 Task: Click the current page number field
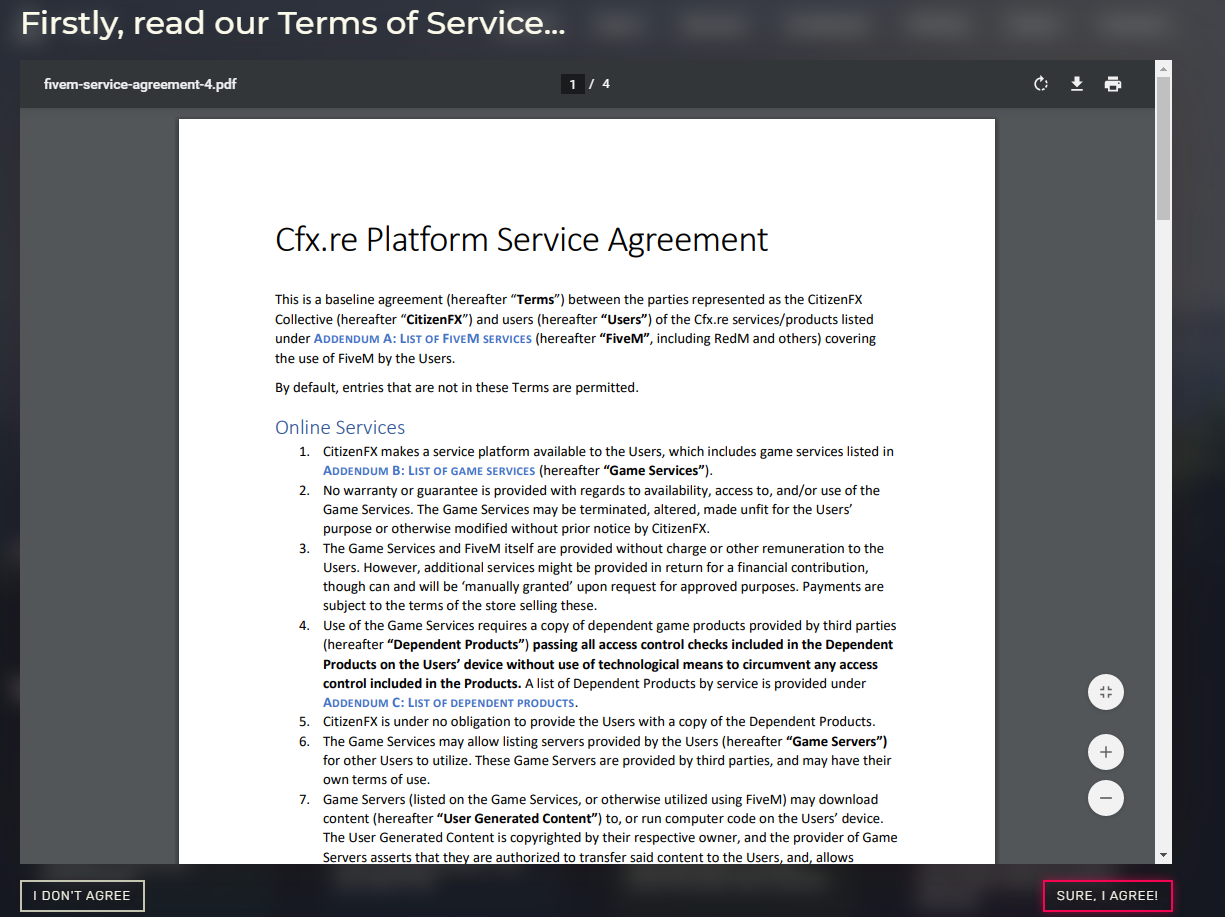click(x=572, y=84)
